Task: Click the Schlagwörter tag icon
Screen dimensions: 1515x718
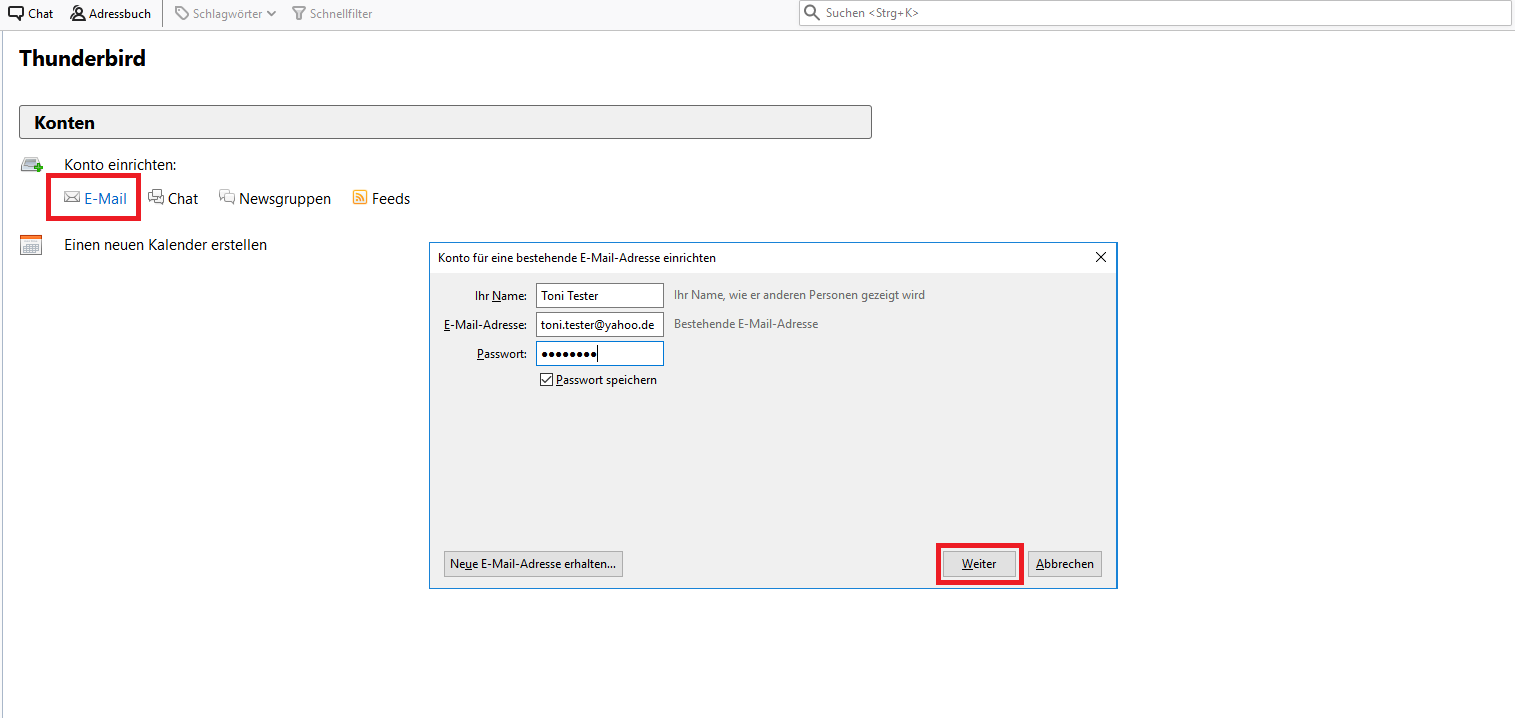Action: point(182,14)
